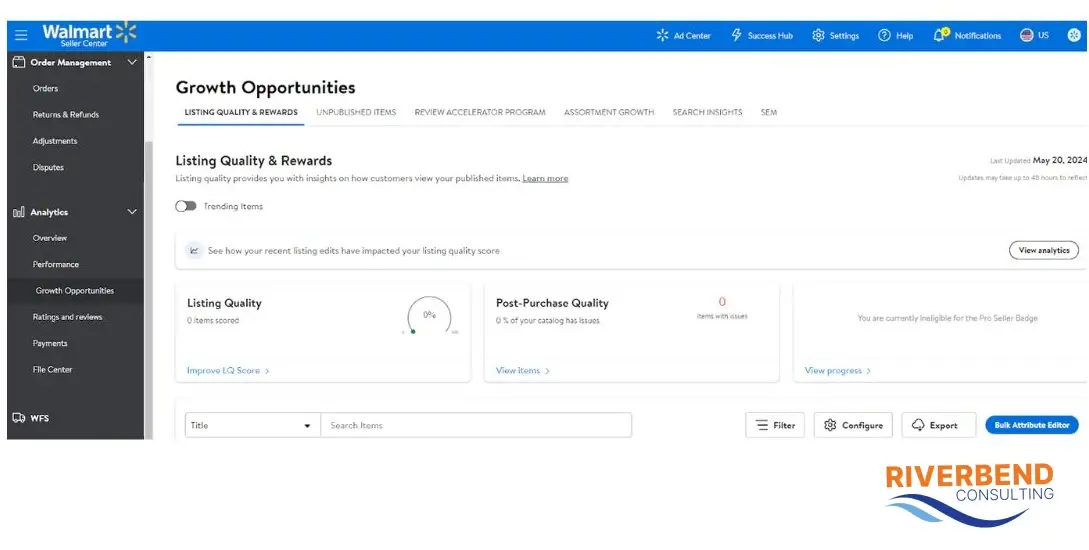1089x550 pixels.
Task: Switch to Review Accelerator Program tab
Action: [x=480, y=112]
